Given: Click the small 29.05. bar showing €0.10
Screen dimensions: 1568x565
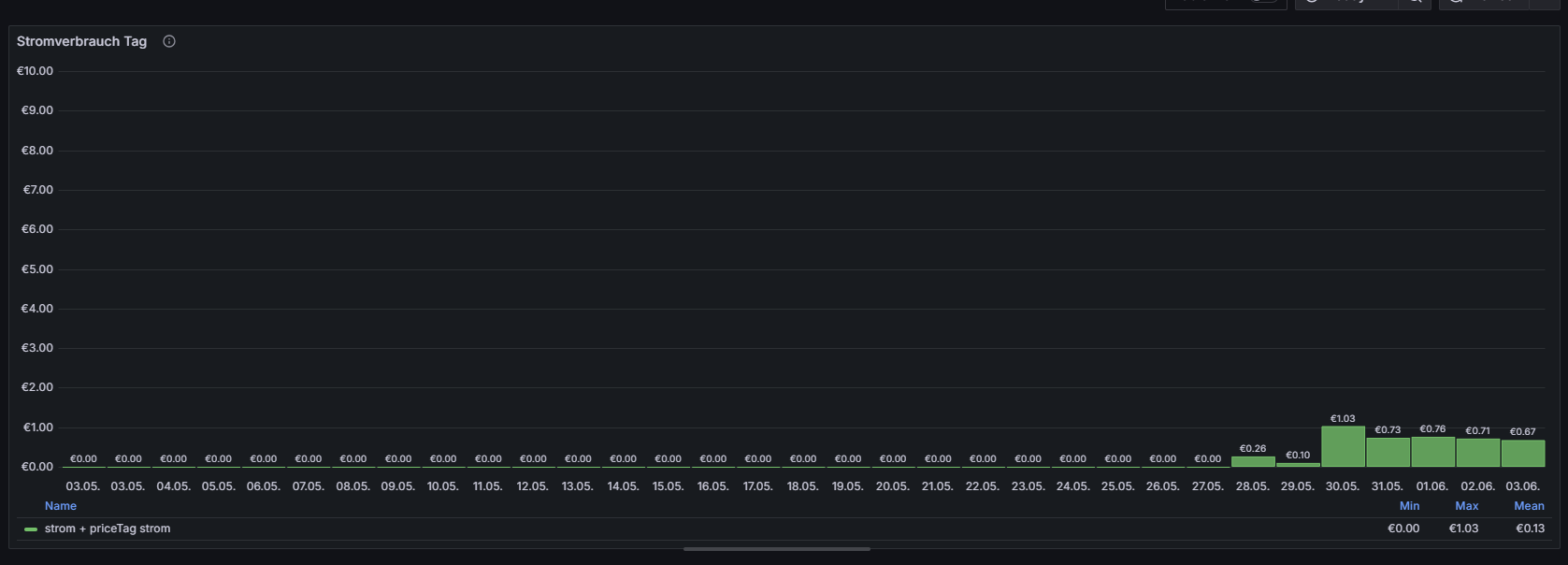Looking at the screenshot, I should (x=1298, y=464).
